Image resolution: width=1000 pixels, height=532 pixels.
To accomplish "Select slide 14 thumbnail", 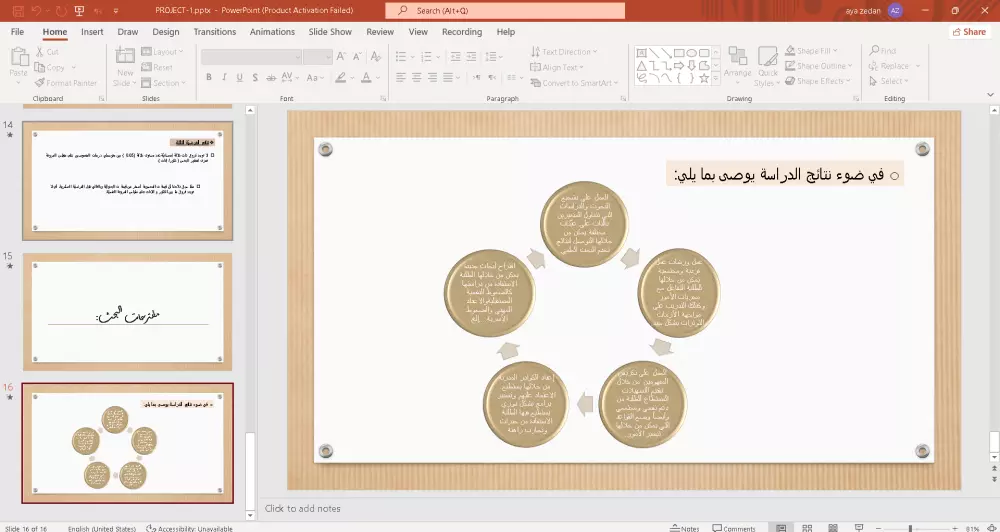I will pos(128,181).
